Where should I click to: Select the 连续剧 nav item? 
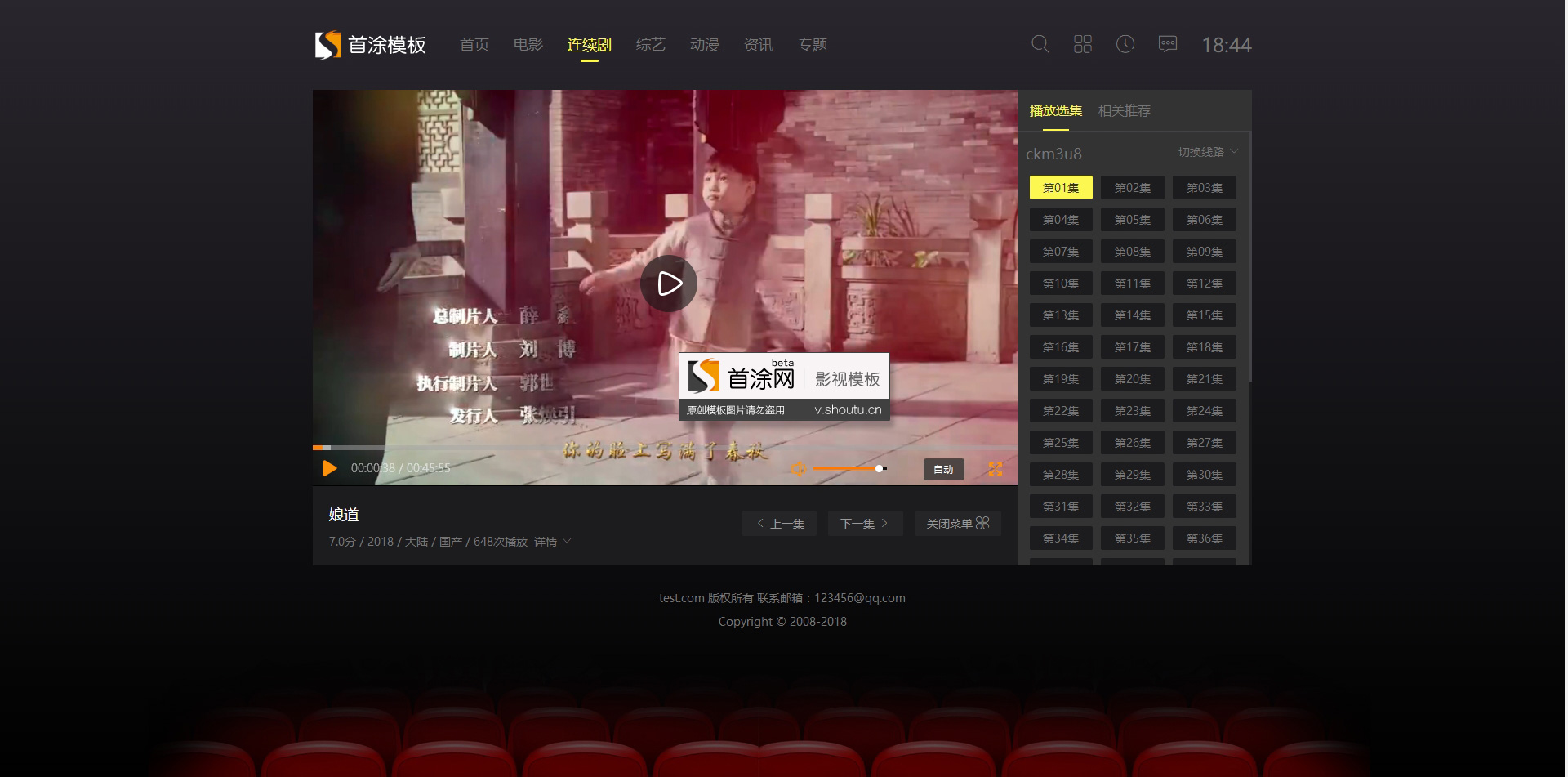pyautogui.click(x=589, y=45)
